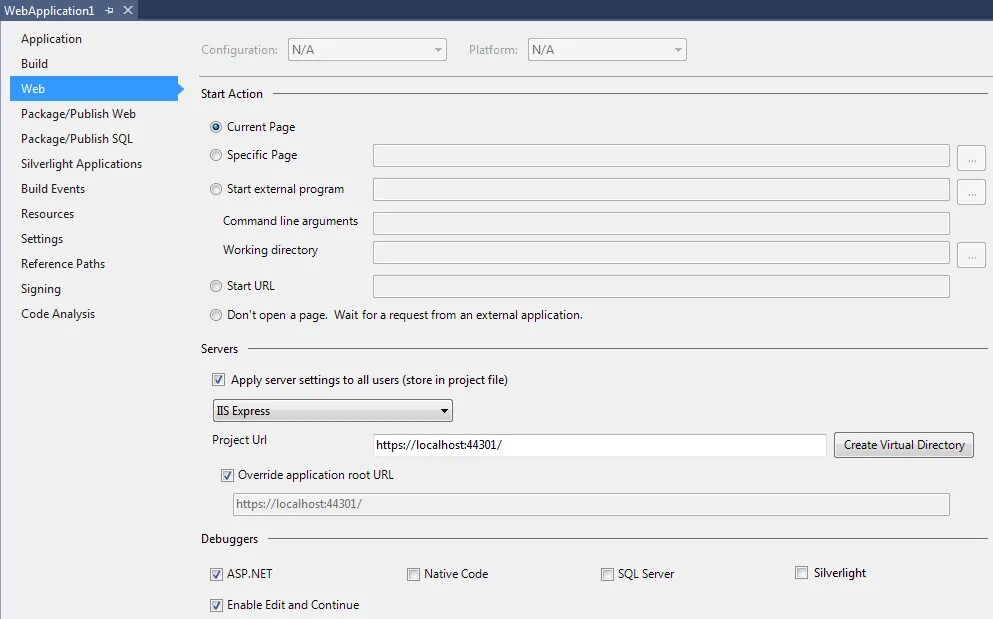
Task: Select the Specific Page radio button
Action: 216,155
